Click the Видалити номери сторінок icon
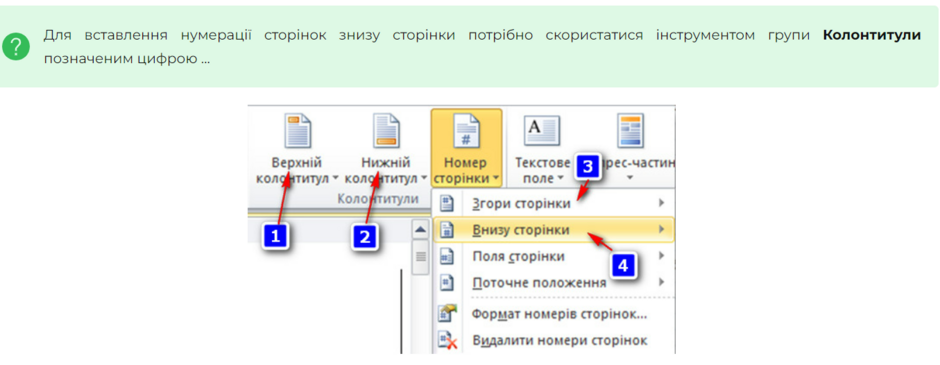The height and width of the screenshot is (365, 940). tap(448, 340)
